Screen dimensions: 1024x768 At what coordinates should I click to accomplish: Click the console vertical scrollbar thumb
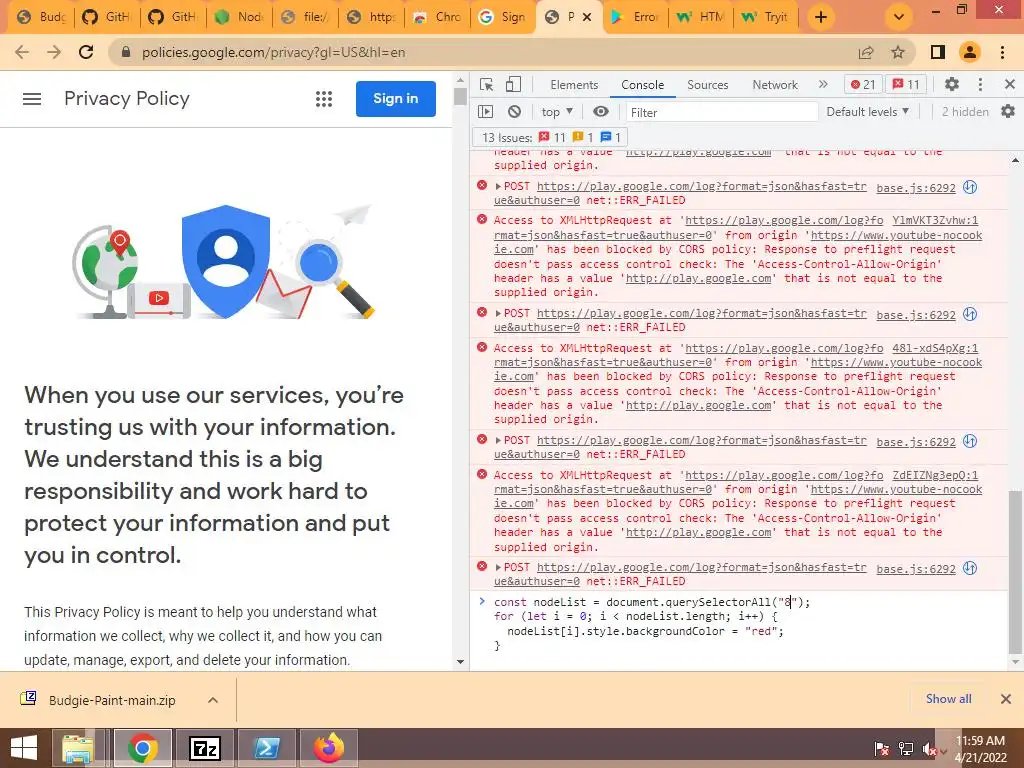coord(1015,571)
